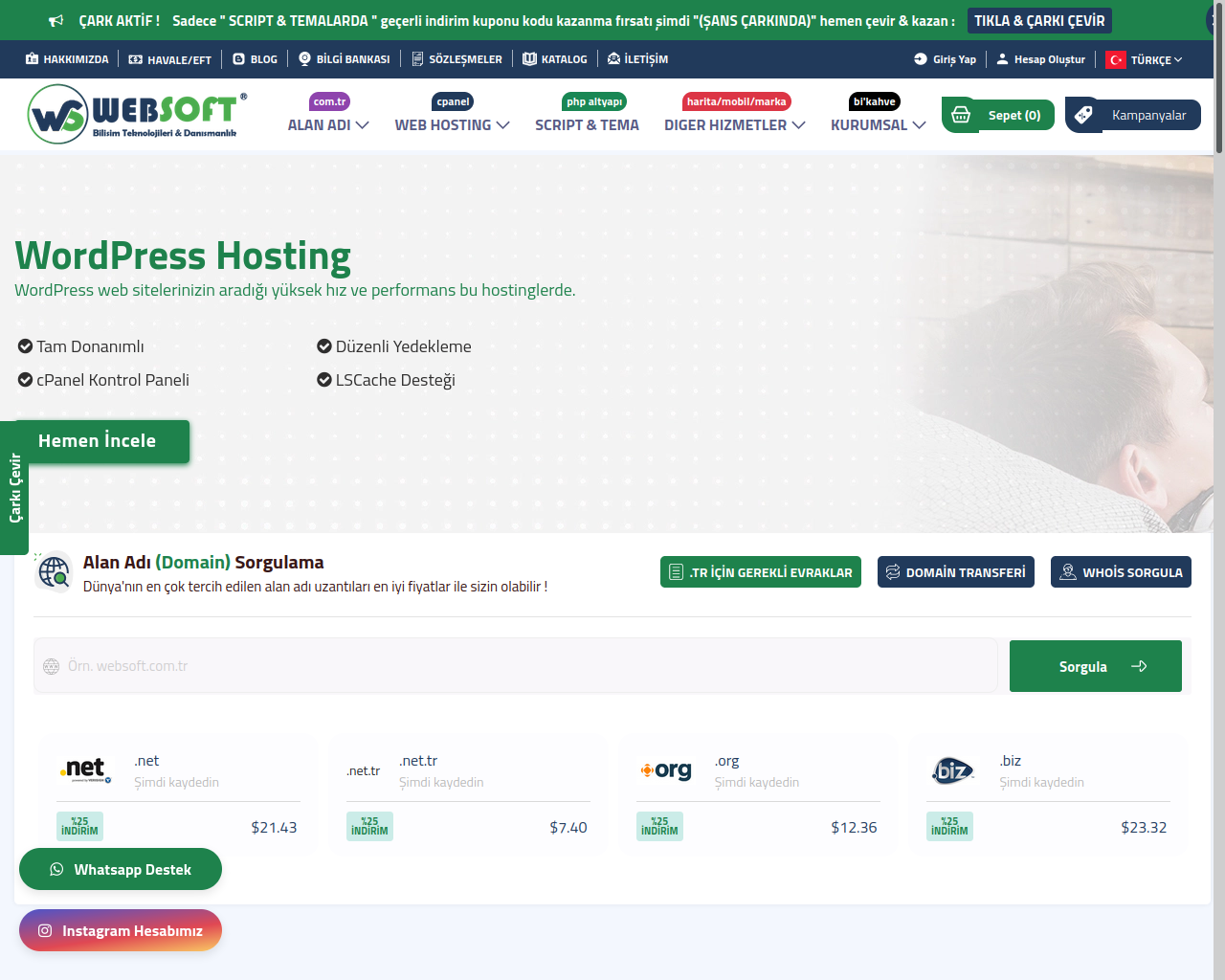The width and height of the screenshot is (1225, 980).
Task: Click the İletişim headset icon
Action: click(613, 59)
